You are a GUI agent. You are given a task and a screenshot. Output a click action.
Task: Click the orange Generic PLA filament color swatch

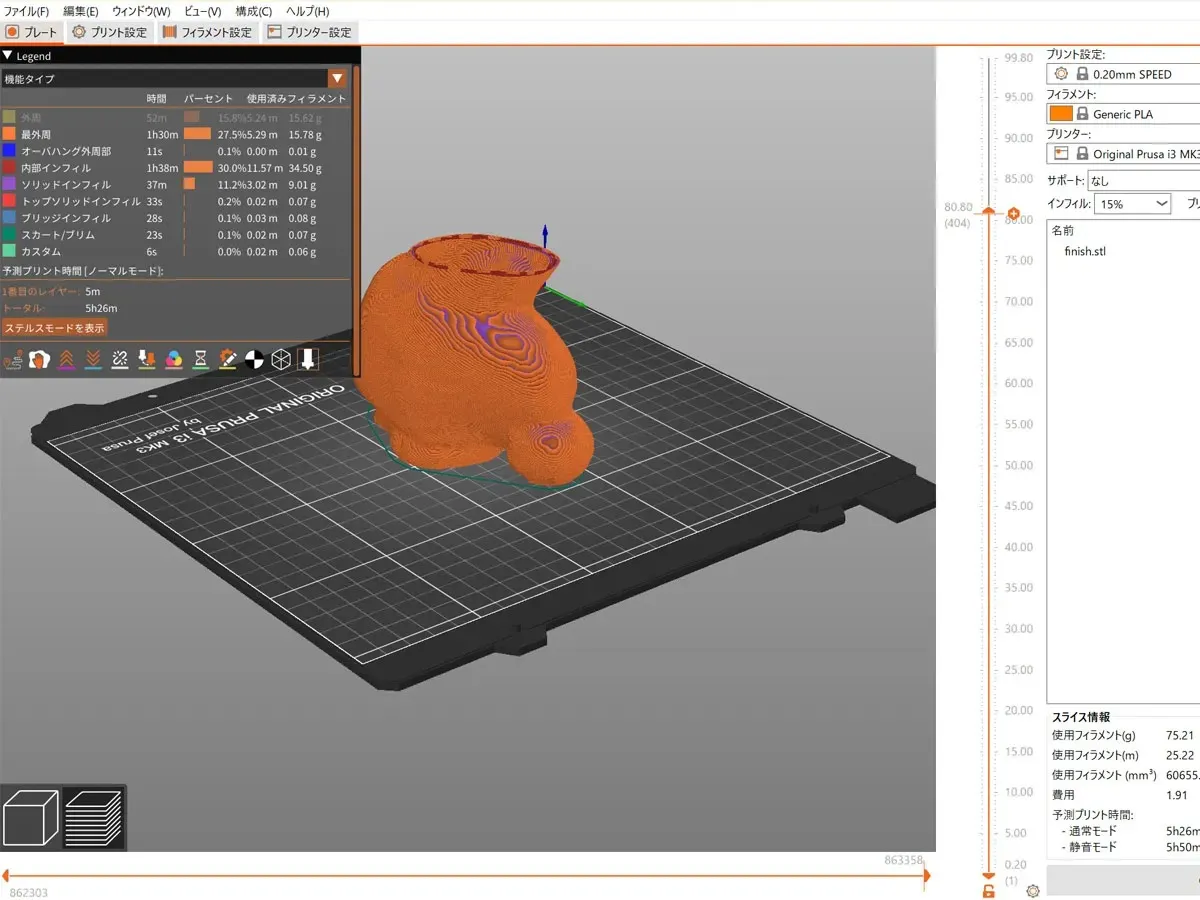click(x=1060, y=114)
